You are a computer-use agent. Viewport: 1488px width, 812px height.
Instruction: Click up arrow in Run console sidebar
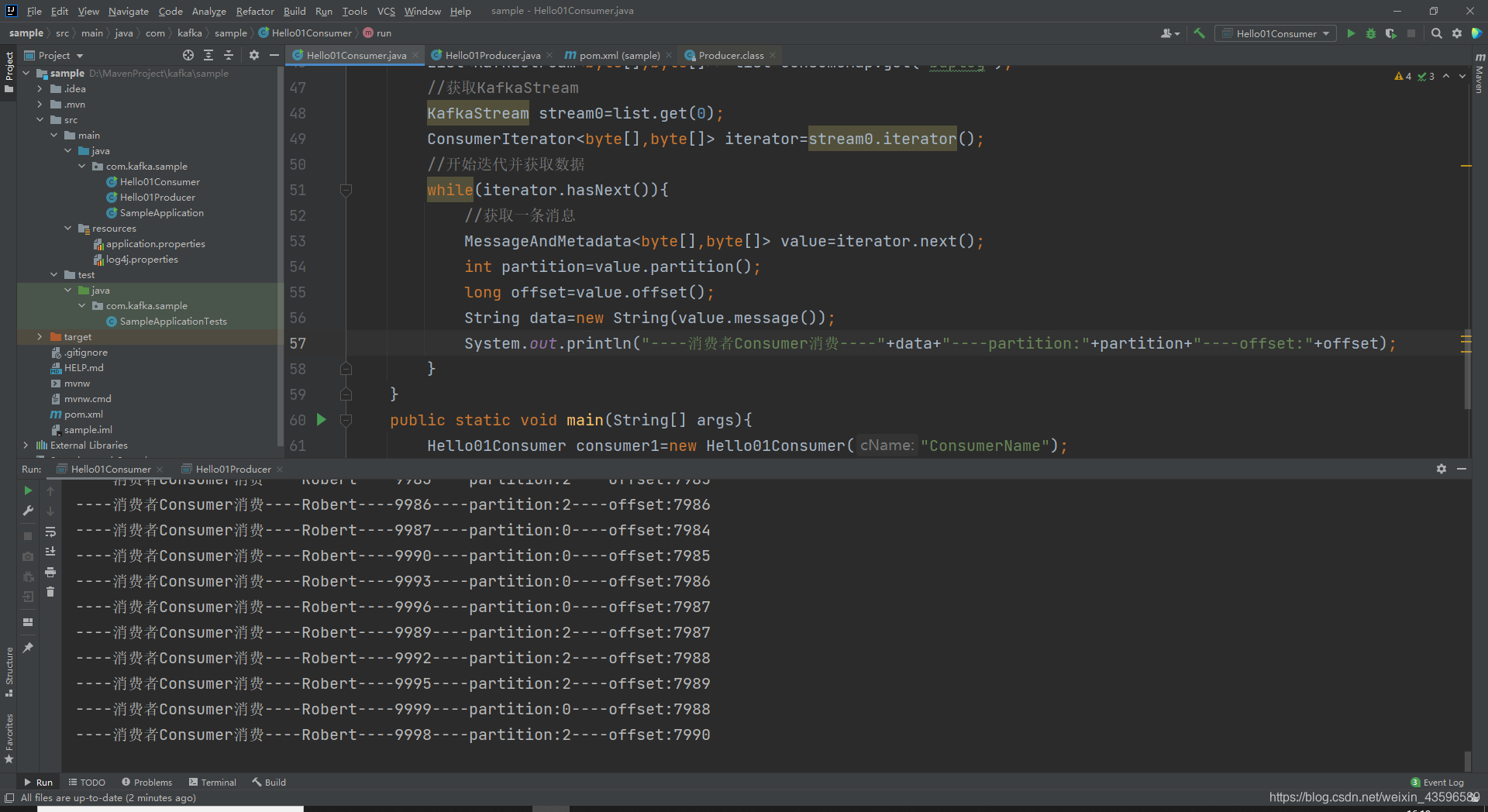[50, 490]
